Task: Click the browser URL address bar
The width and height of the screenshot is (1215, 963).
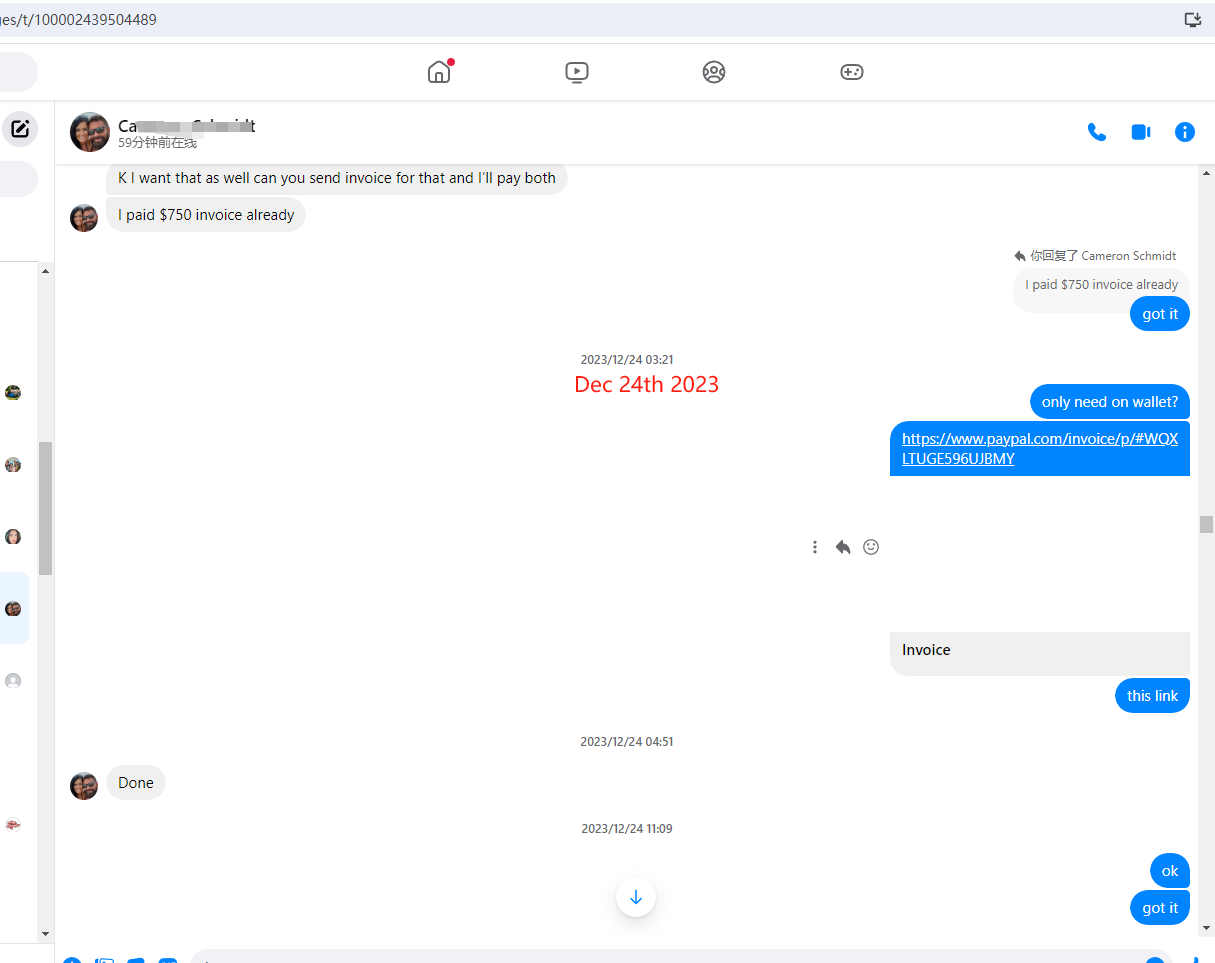Action: tap(500, 20)
